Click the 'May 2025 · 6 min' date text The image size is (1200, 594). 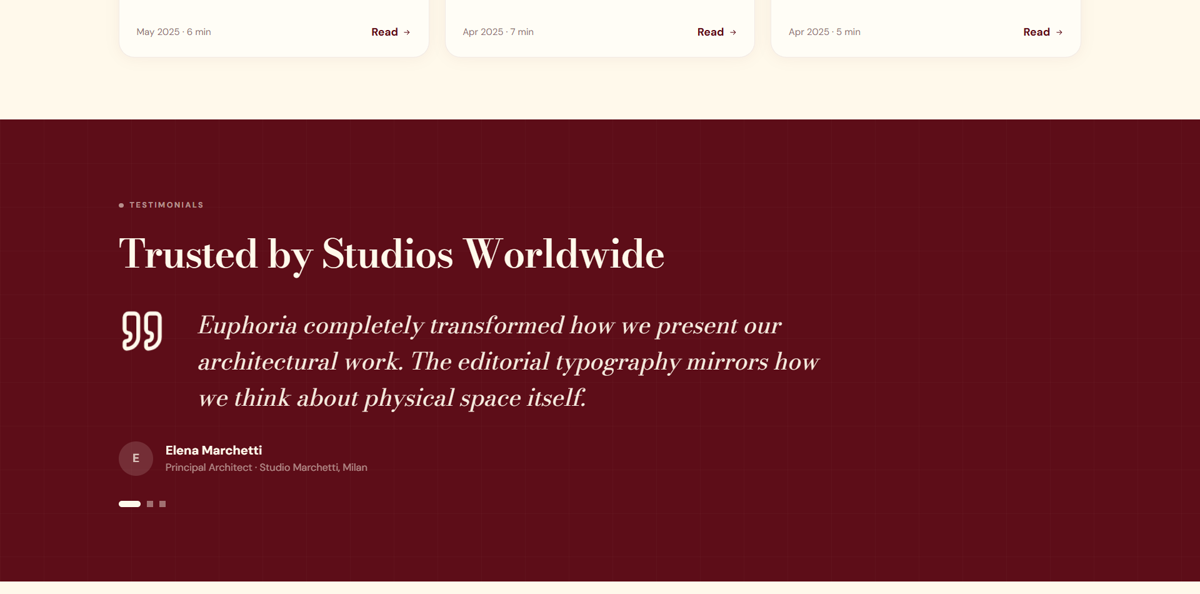pos(174,32)
